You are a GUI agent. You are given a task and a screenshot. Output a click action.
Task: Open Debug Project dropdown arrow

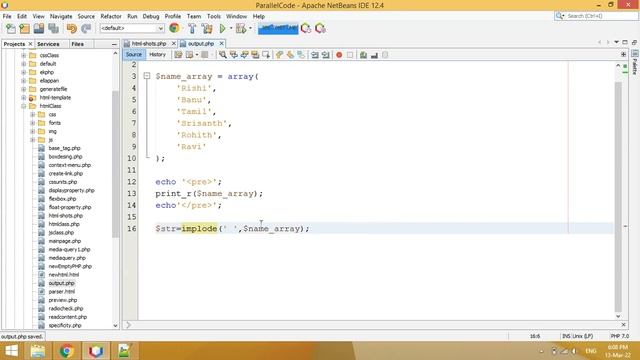[x=250, y=29]
